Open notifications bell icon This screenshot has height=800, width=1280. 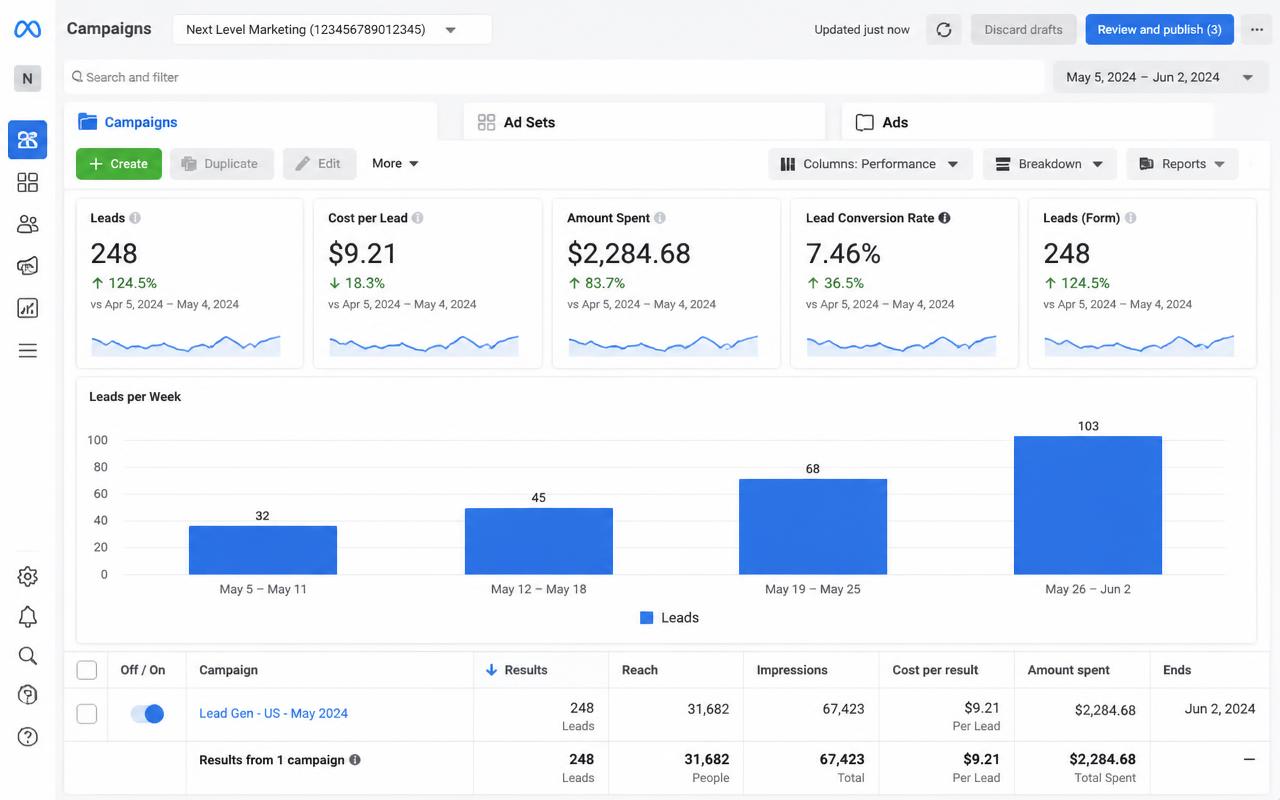point(27,616)
